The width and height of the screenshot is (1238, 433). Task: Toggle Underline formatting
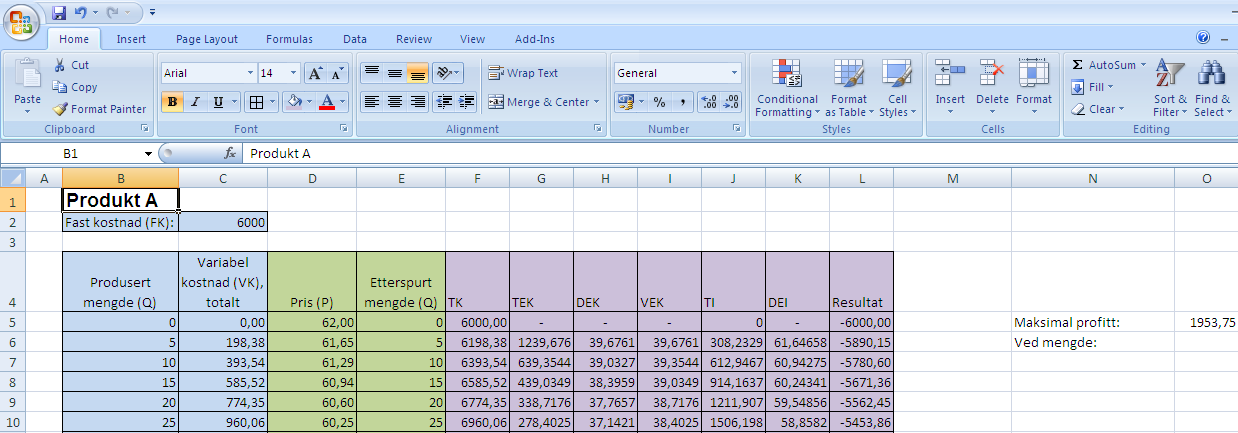[x=220, y=102]
